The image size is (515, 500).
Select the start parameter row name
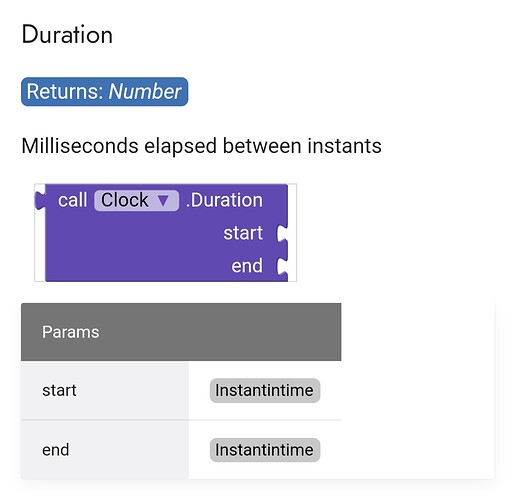click(59, 390)
